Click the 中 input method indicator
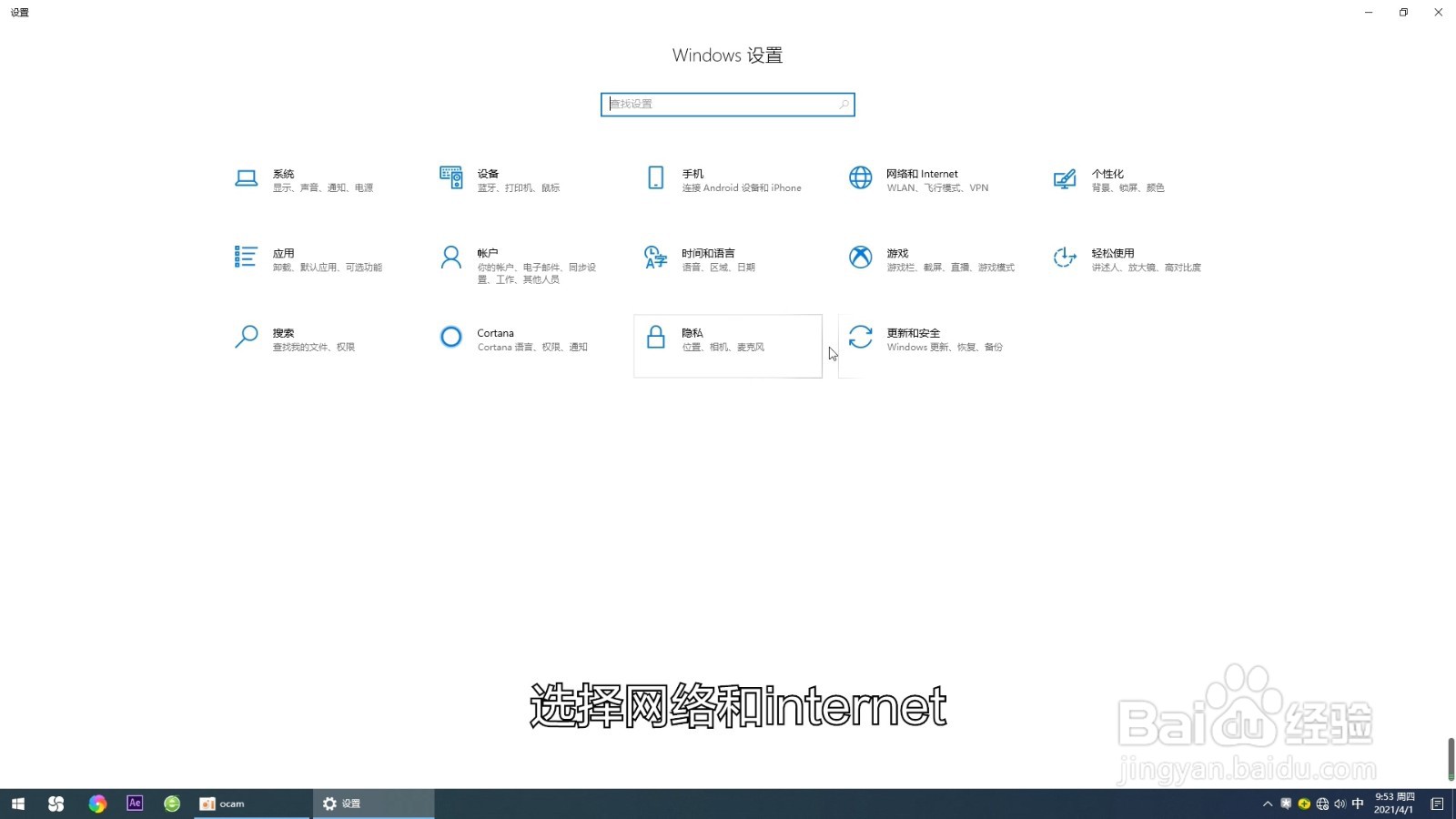Screen dimensions: 1456x819 click(x=1358, y=804)
